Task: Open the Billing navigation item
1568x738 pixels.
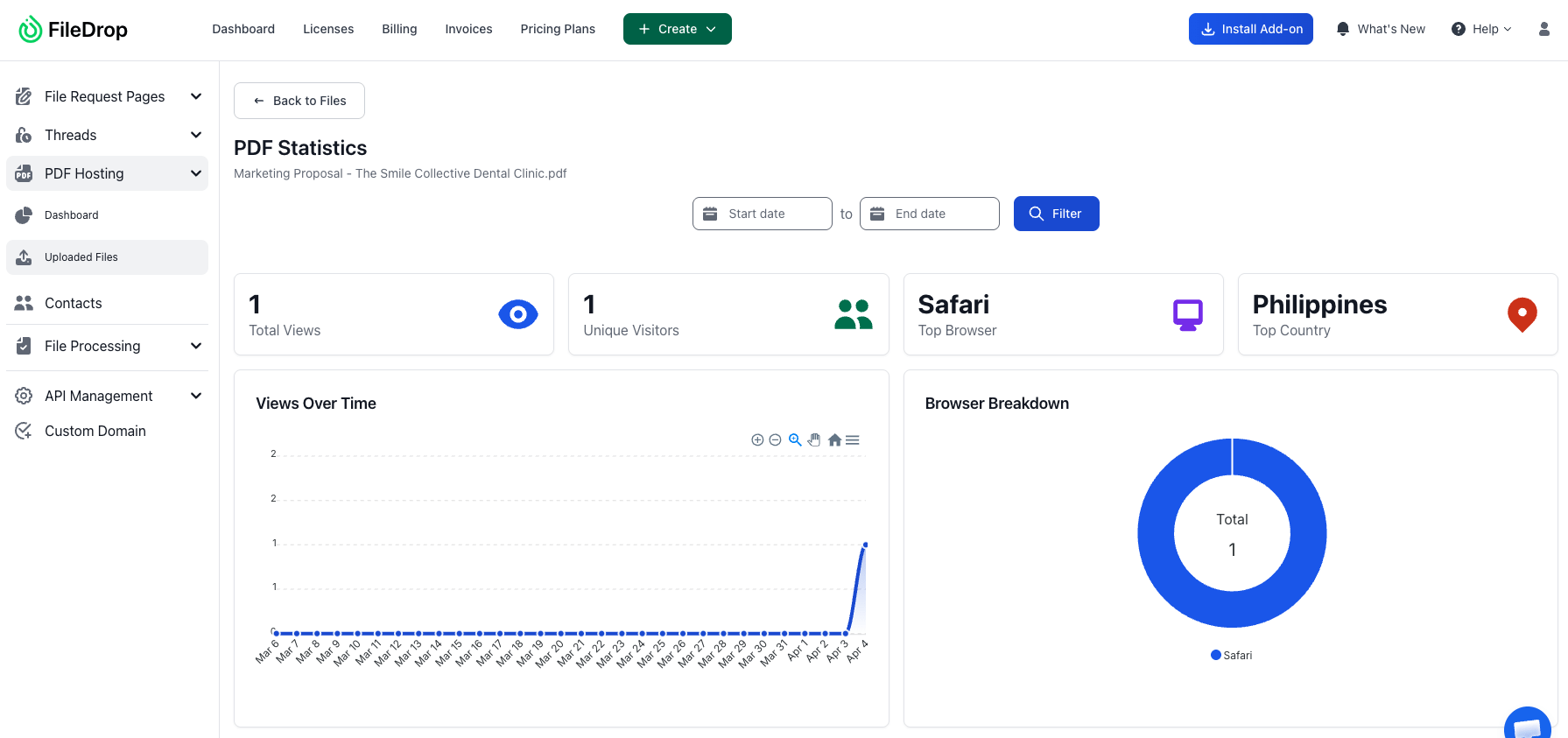Action: tap(399, 29)
